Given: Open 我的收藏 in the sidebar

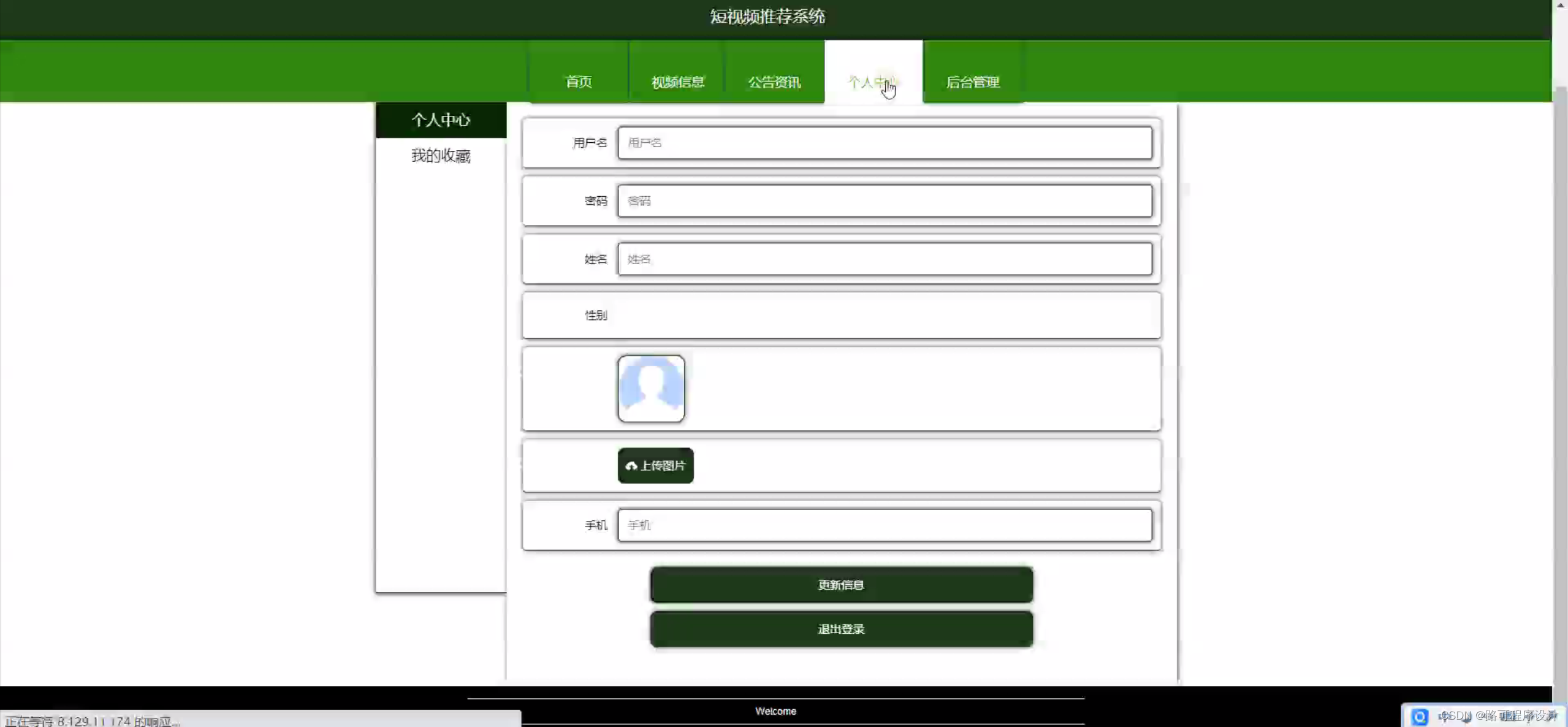Looking at the screenshot, I should pos(441,156).
